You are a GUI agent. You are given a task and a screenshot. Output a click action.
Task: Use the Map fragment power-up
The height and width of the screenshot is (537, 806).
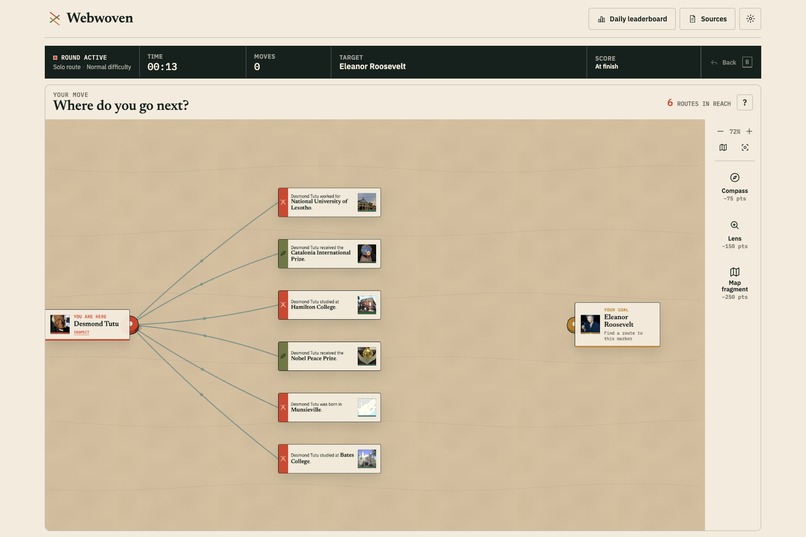pos(735,283)
